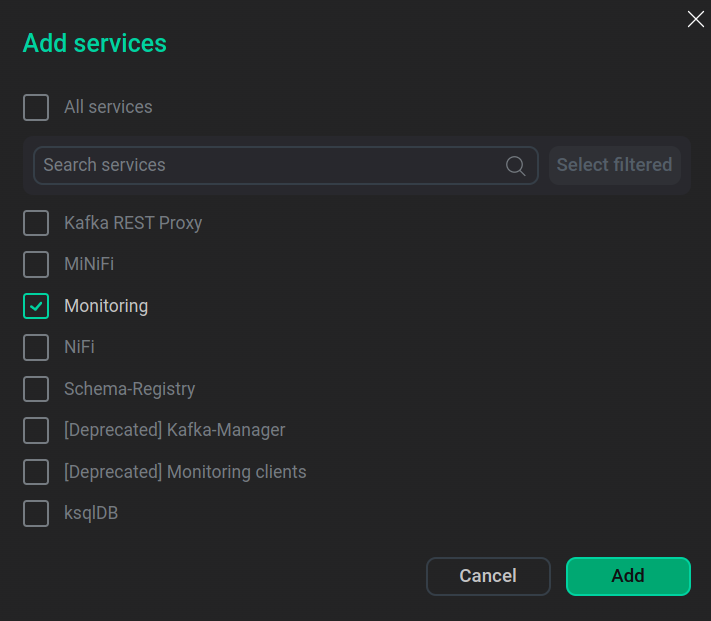711x621 pixels.
Task: Enable the ksqlDB checkbox
Action: [x=36, y=513]
